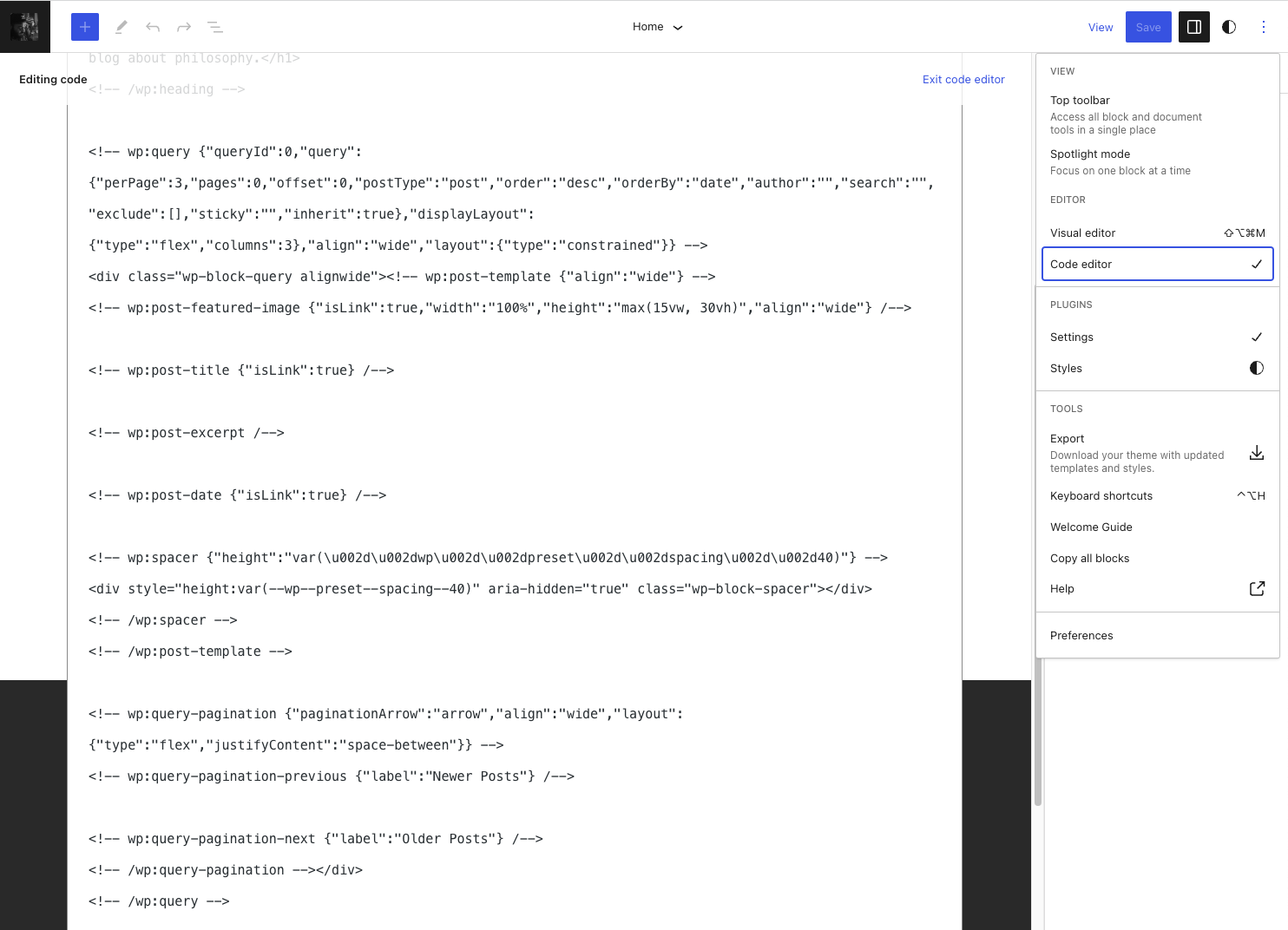Click the site icon to exit the editor

point(25,25)
